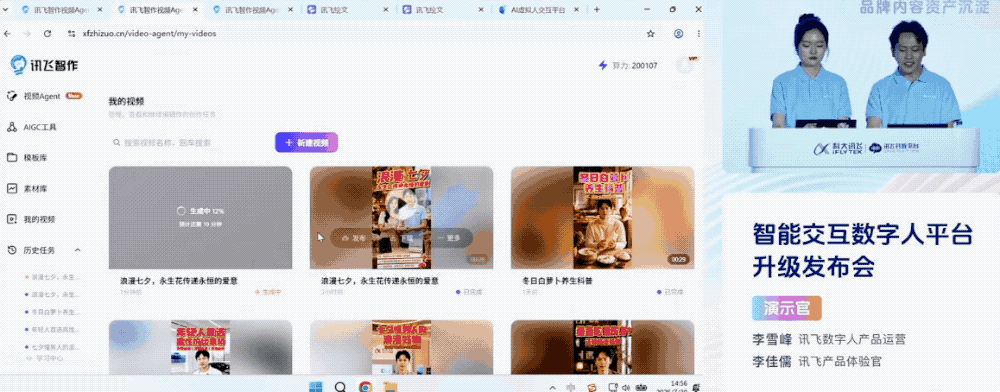1000x392 pixels.
Task: Bookmark this page with the star icon
Action: 651,33
